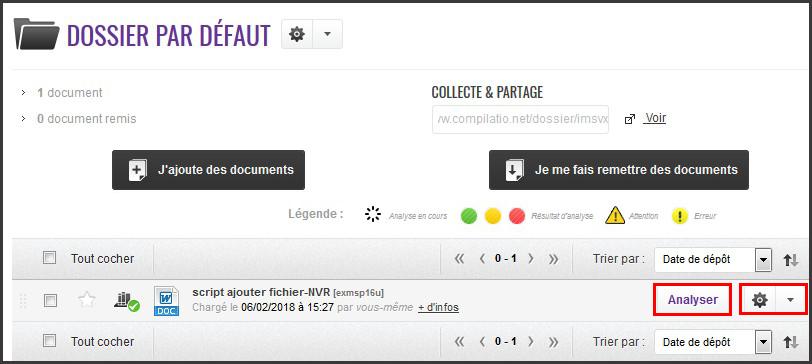Go to previous page in top pagination
The height and width of the screenshot is (364, 812).
(x=482, y=259)
